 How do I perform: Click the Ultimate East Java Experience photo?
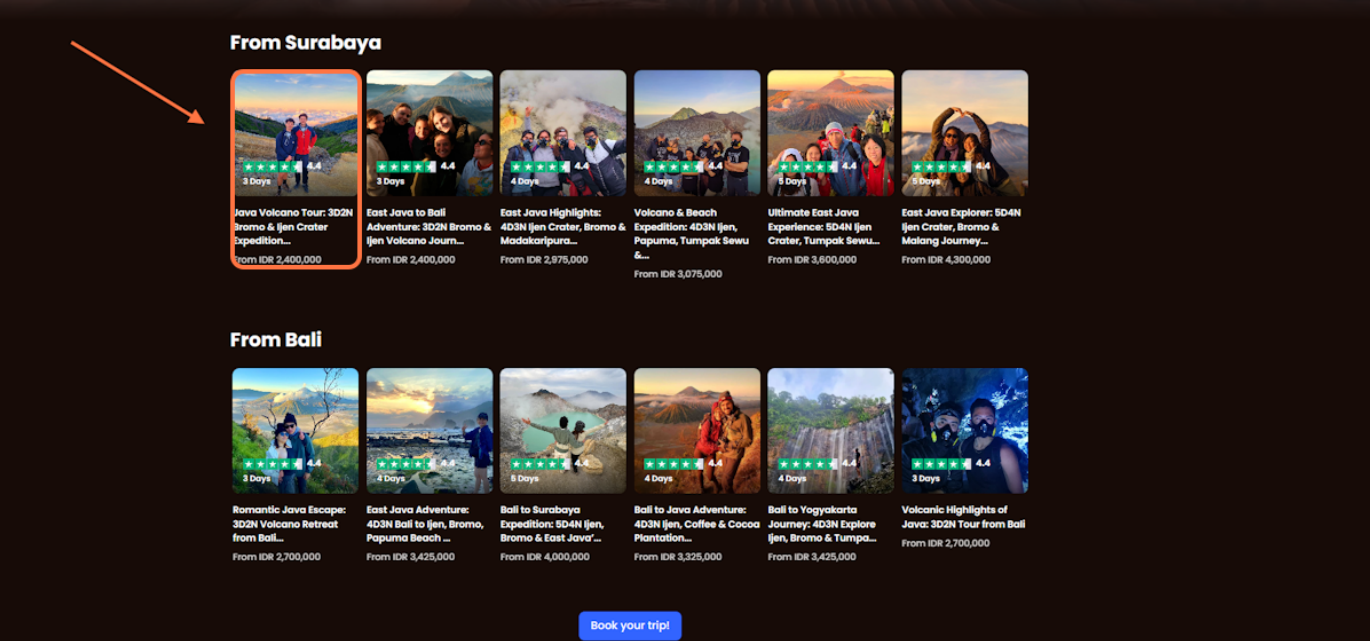(x=830, y=120)
